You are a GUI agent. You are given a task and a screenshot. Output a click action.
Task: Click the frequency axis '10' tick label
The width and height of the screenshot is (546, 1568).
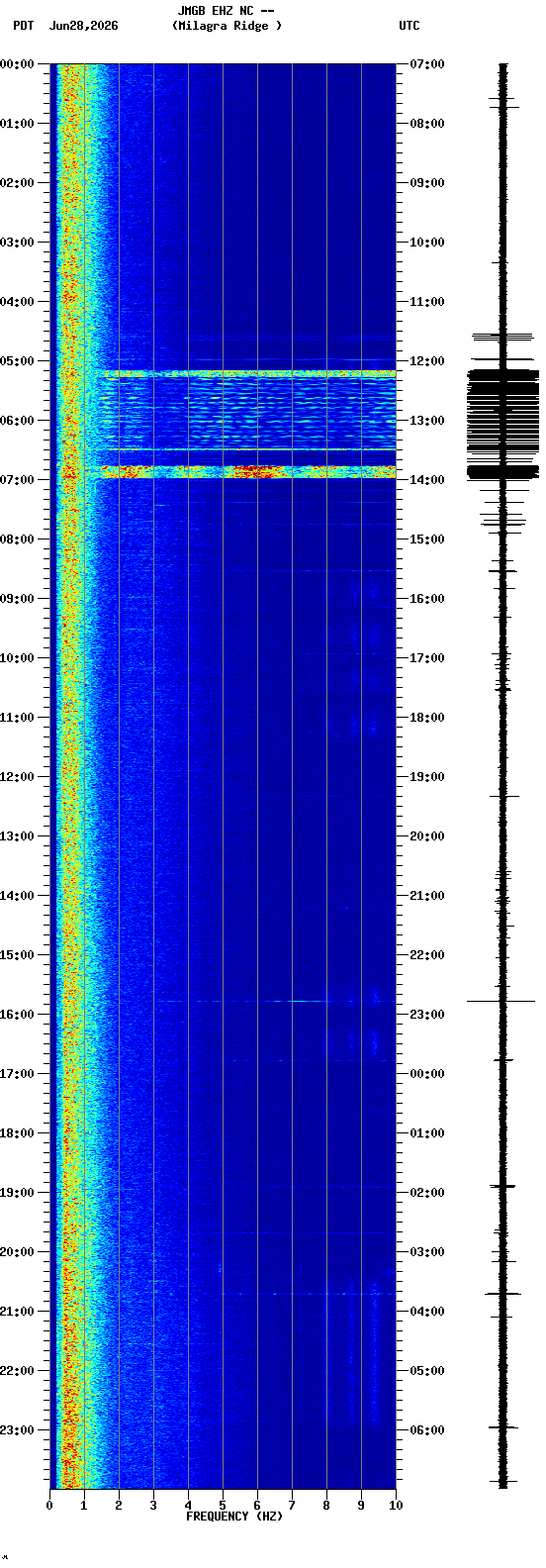click(396, 1506)
